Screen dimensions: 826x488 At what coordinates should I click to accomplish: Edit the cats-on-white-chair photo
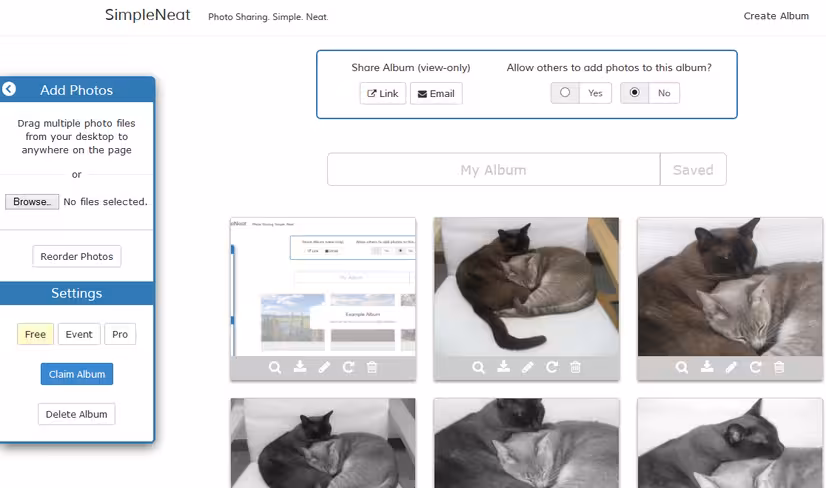(528, 367)
